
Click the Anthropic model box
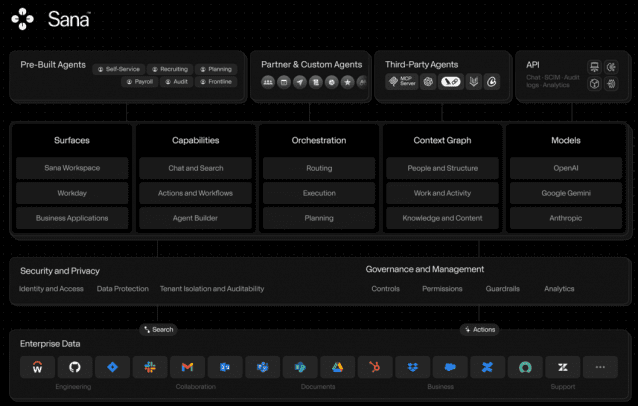[566, 218]
